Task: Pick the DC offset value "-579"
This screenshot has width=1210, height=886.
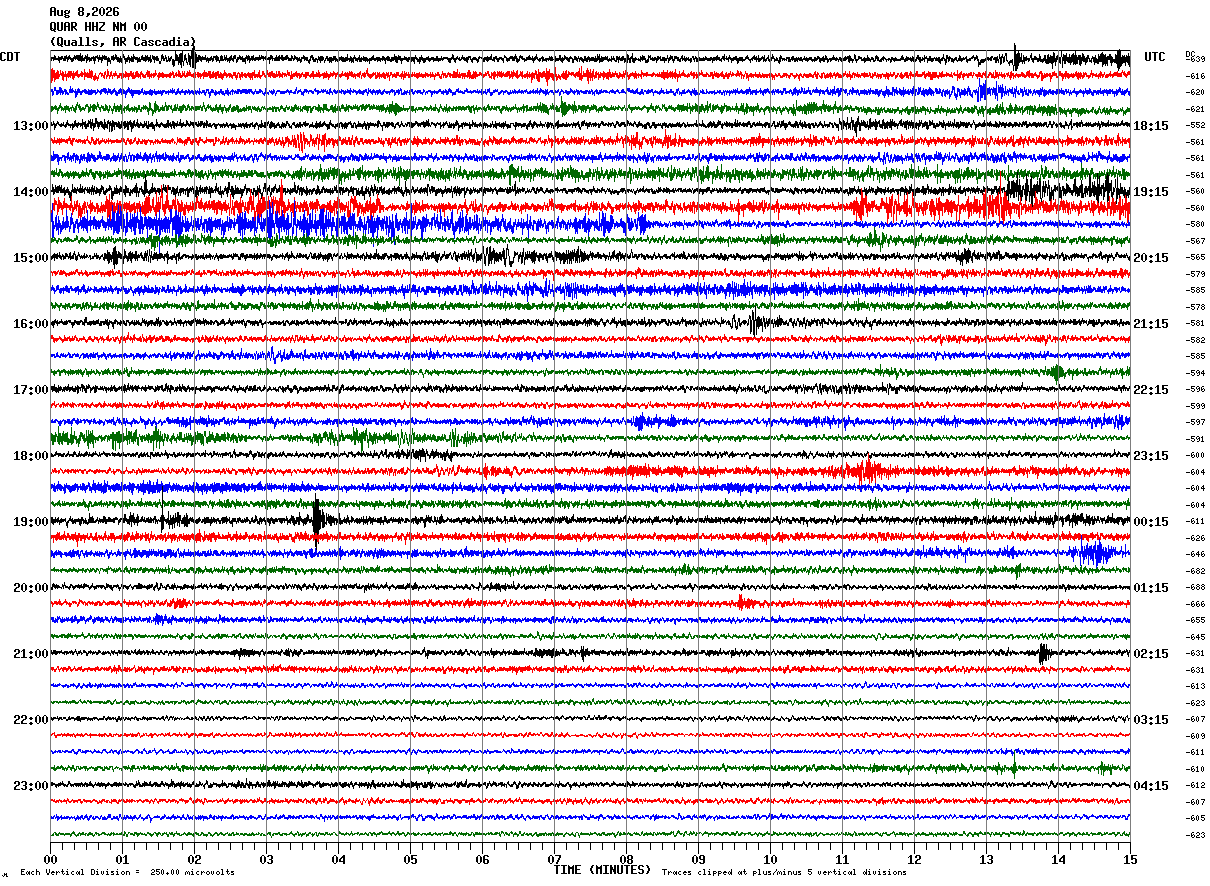Action: (1195, 274)
